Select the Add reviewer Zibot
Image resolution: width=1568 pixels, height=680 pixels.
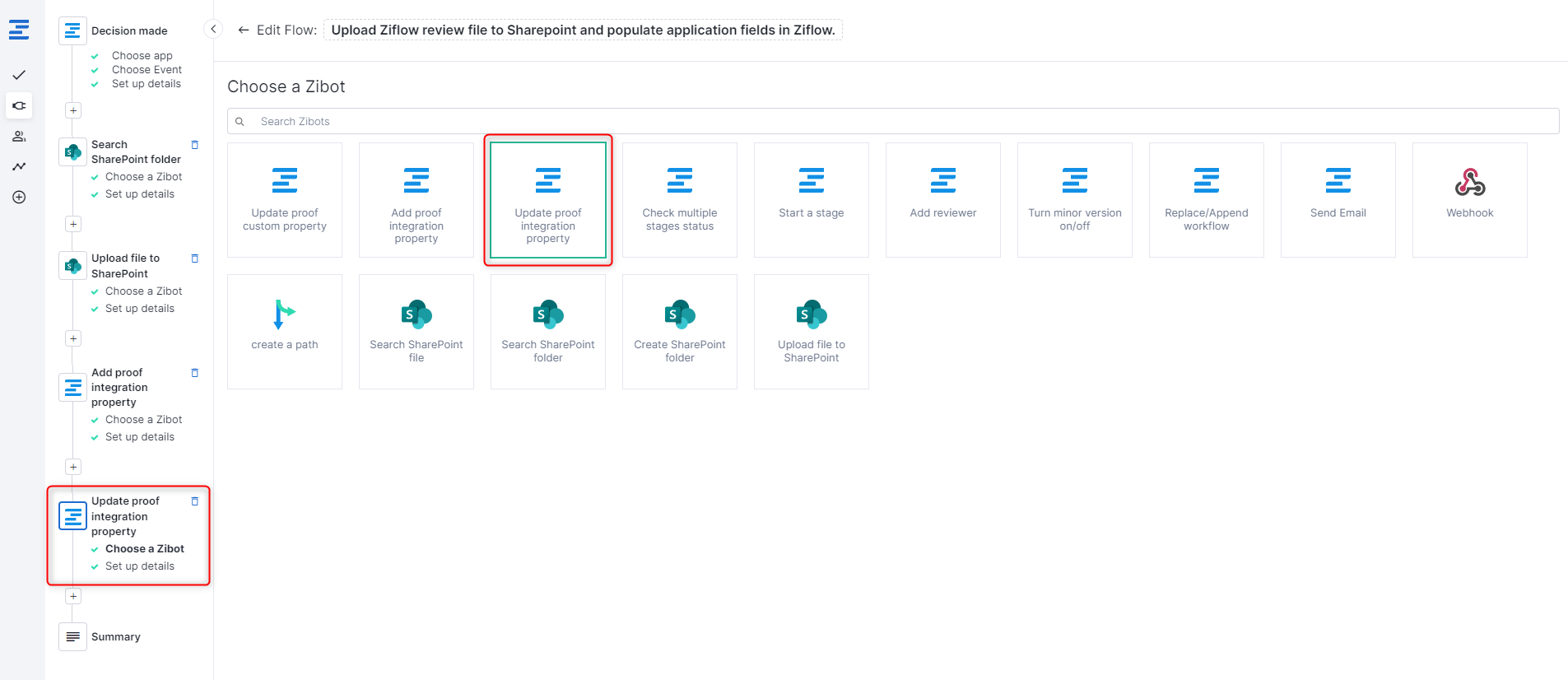click(x=942, y=199)
